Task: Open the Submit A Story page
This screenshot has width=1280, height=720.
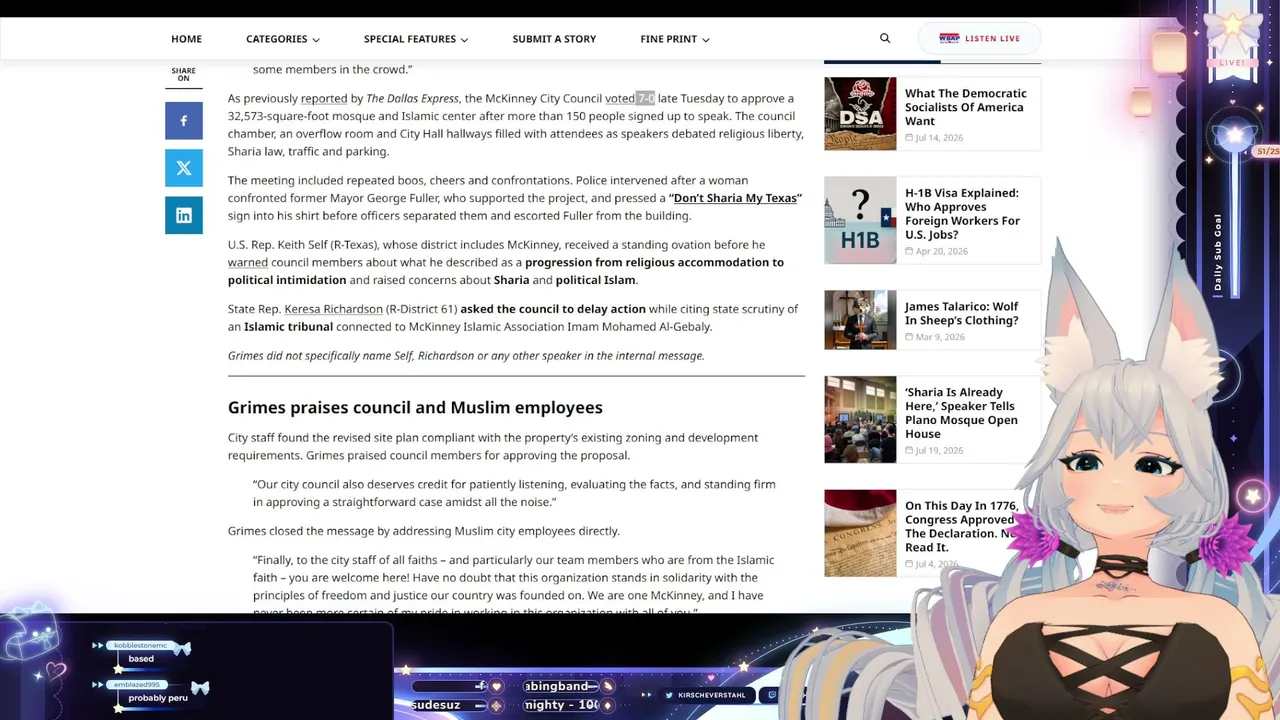Action: tap(554, 39)
